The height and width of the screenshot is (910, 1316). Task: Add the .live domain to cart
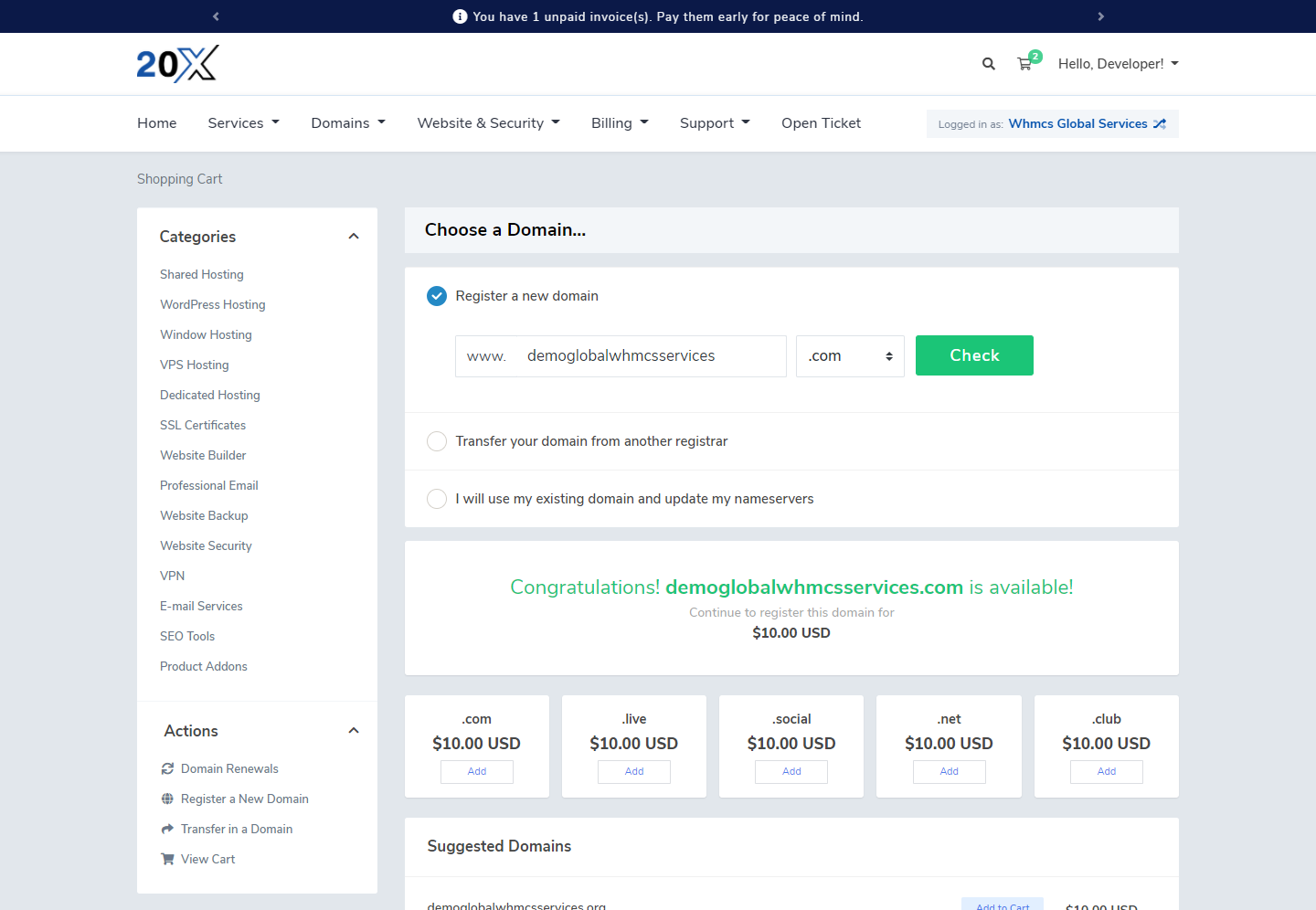[x=634, y=772]
